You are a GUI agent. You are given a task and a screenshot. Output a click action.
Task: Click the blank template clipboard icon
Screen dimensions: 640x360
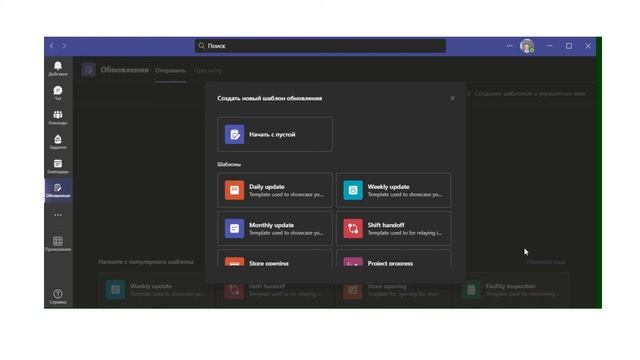coord(234,134)
